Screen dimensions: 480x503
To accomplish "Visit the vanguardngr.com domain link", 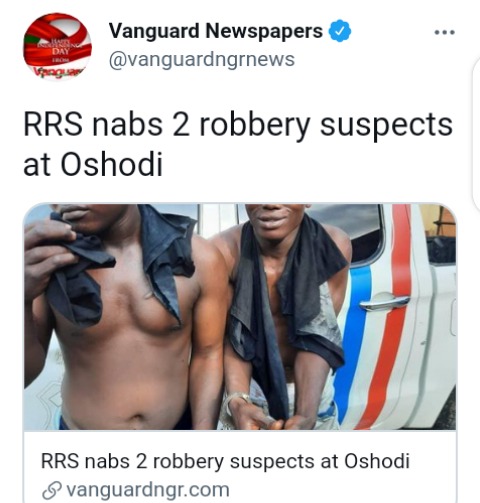I will (148, 490).
